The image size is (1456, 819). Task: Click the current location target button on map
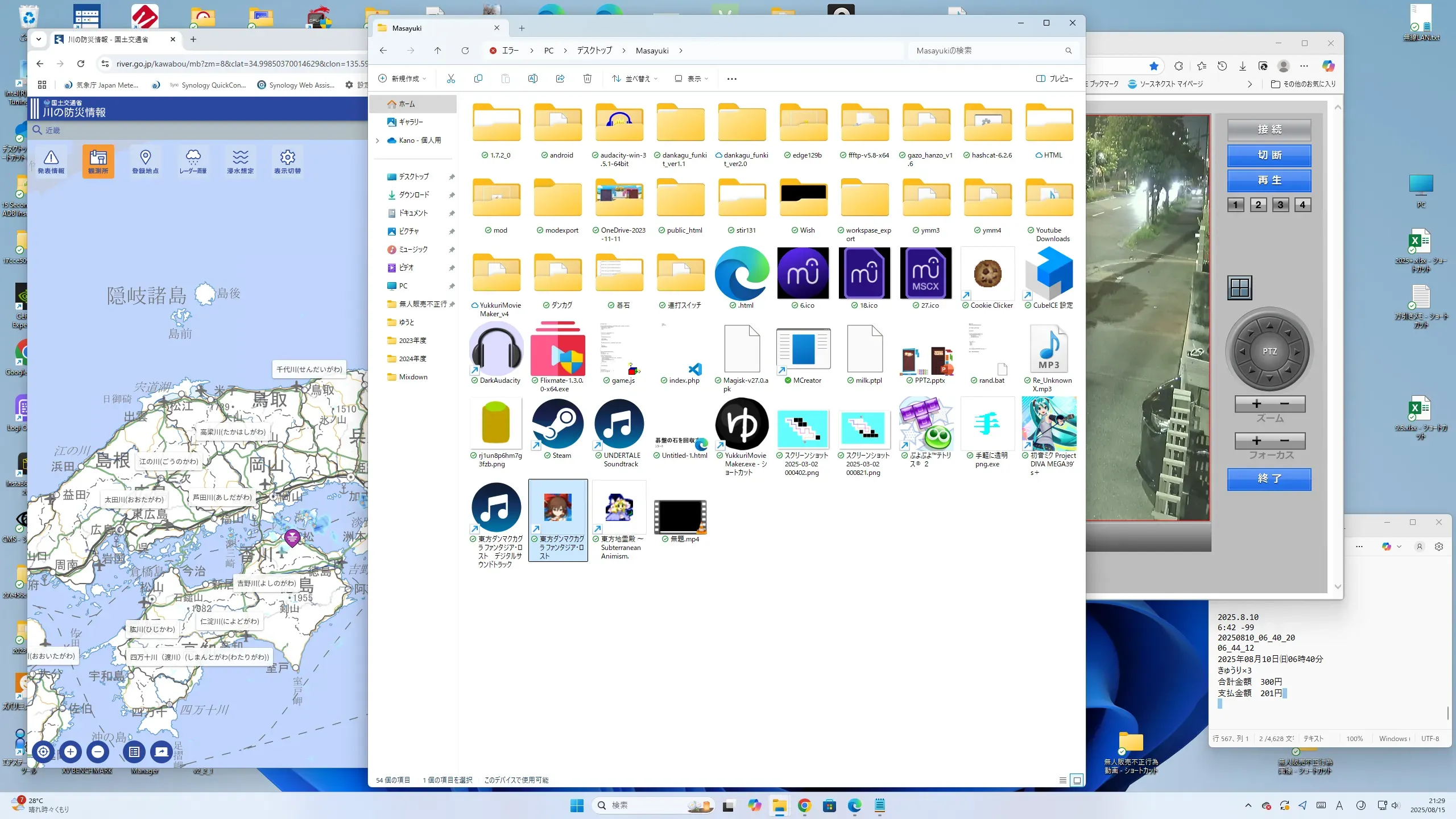[43, 751]
